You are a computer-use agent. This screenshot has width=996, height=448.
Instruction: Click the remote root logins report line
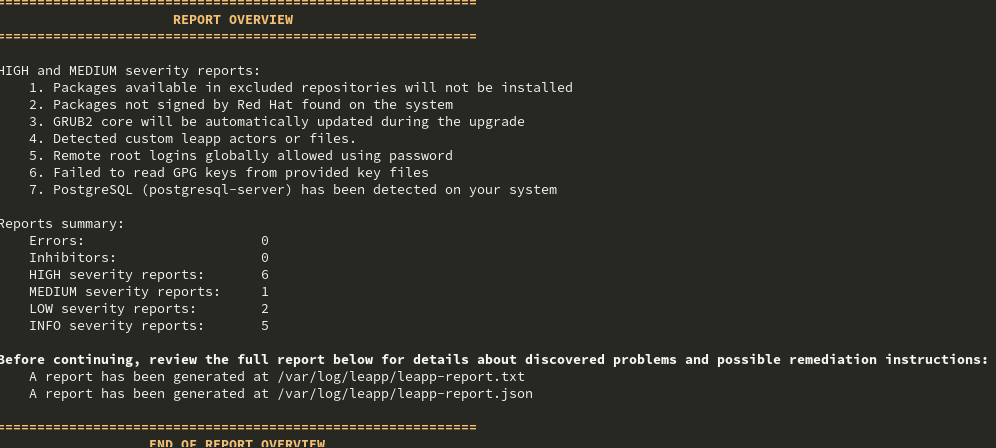point(241,156)
